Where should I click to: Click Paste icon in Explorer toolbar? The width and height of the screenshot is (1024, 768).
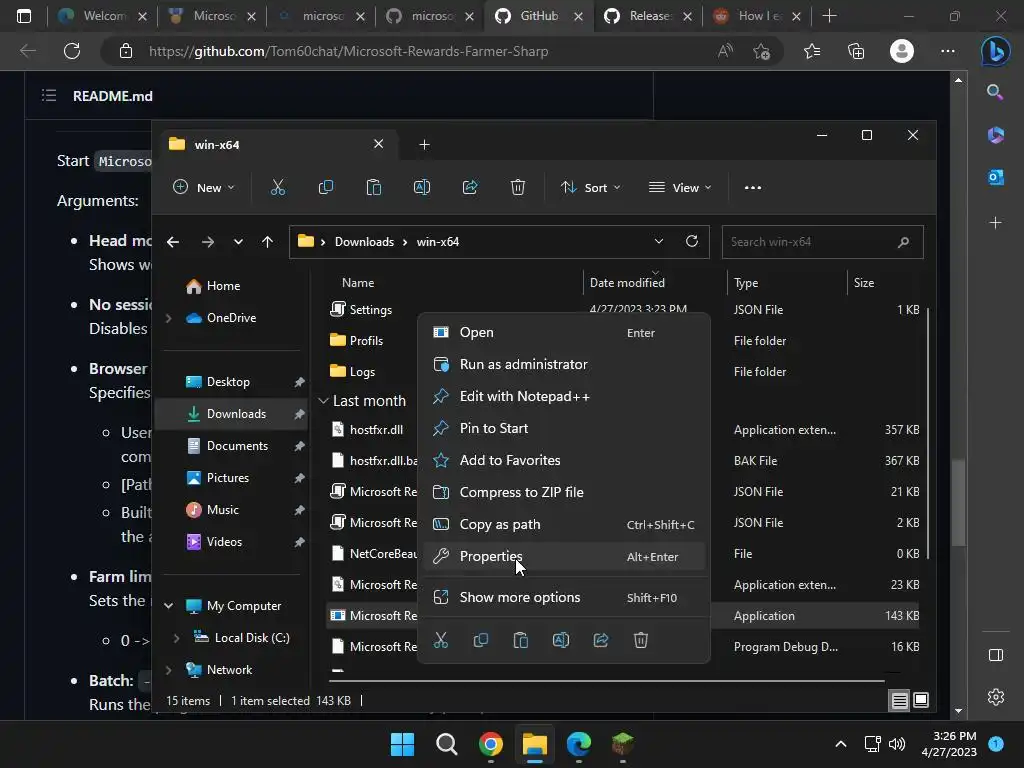374,187
